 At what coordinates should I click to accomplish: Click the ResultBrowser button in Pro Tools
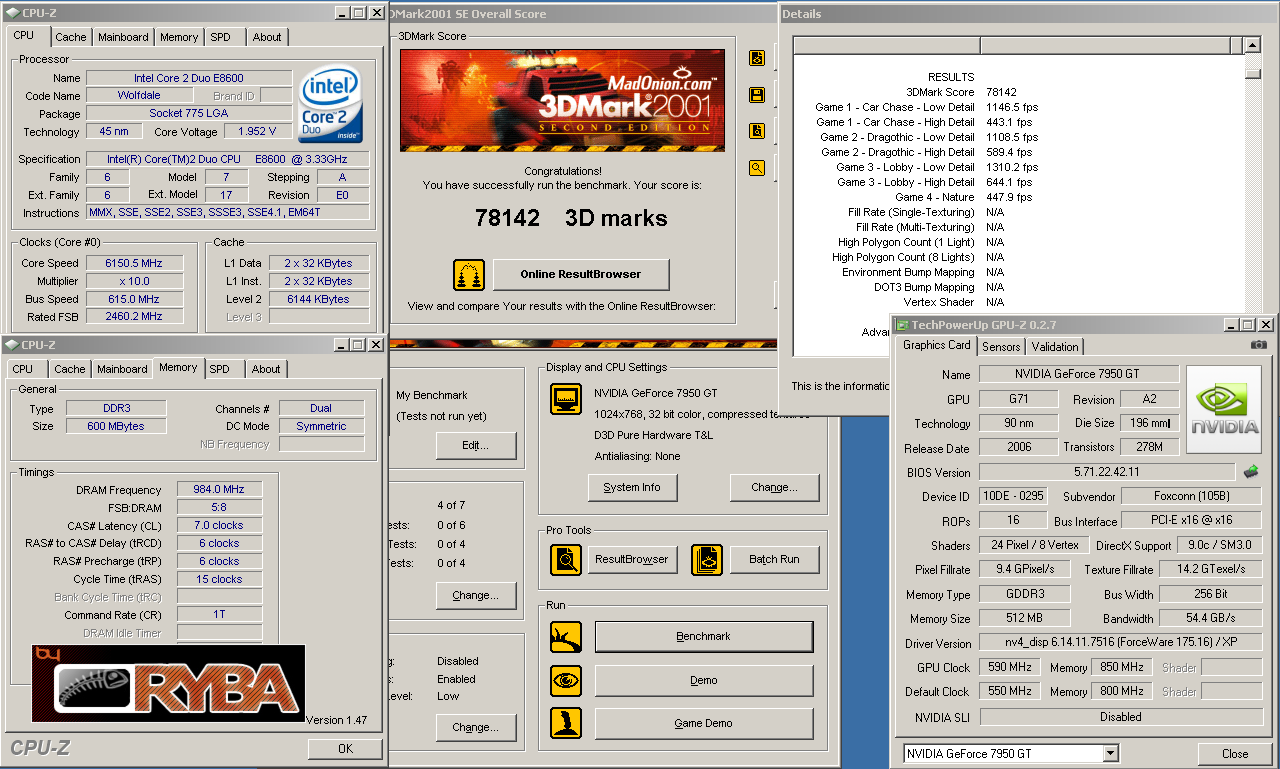pyautogui.click(x=632, y=559)
